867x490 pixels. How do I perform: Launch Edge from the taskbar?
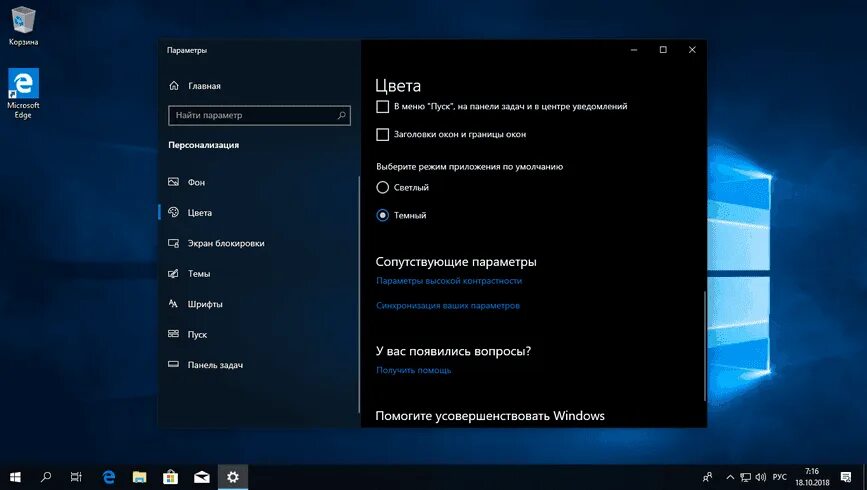[x=108, y=477]
